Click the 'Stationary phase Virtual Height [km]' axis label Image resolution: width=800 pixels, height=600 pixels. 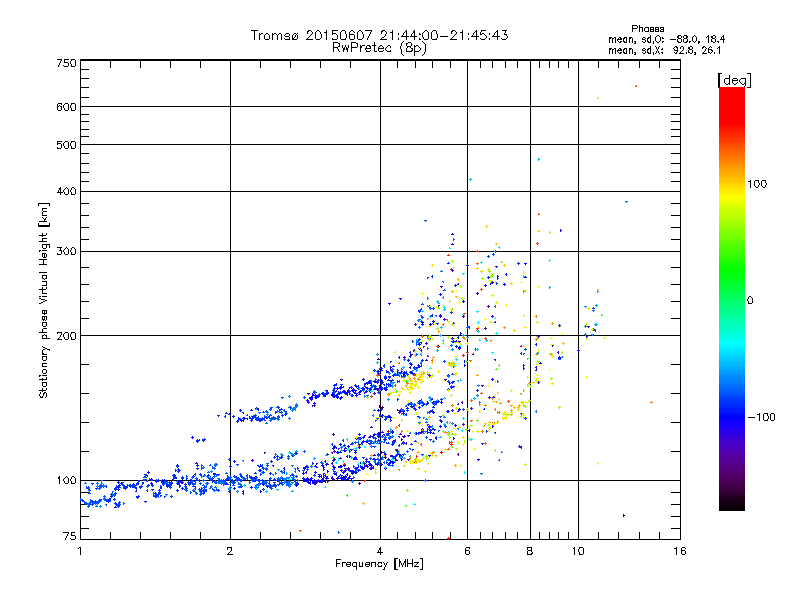pos(44,301)
